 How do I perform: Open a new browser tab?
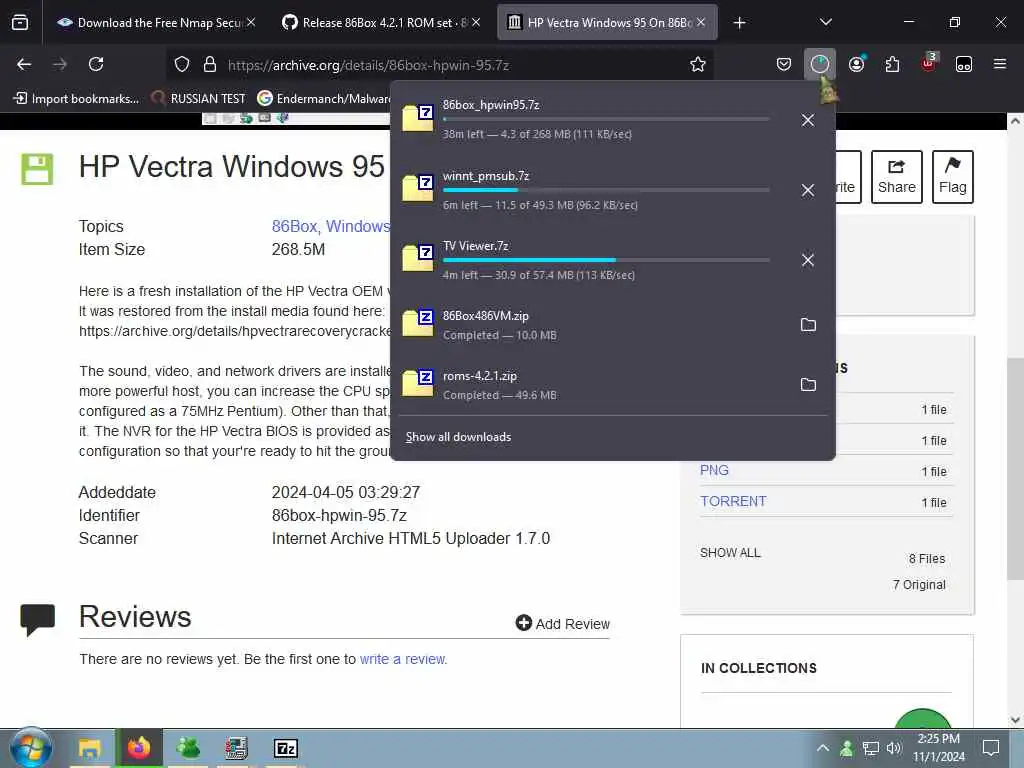pos(739,23)
